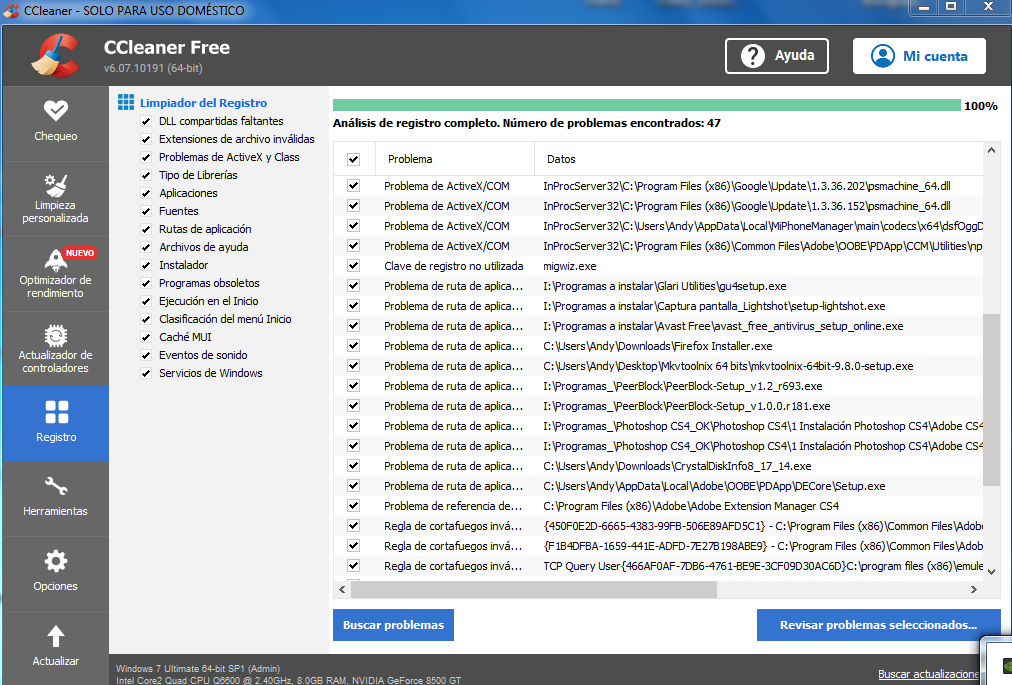Open the Ayuda help button

pos(776,56)
